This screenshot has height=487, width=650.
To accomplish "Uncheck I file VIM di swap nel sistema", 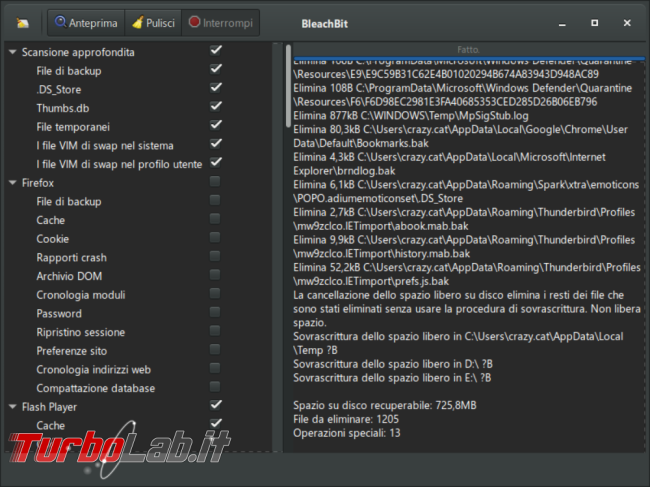I will (x=215, y=144).
